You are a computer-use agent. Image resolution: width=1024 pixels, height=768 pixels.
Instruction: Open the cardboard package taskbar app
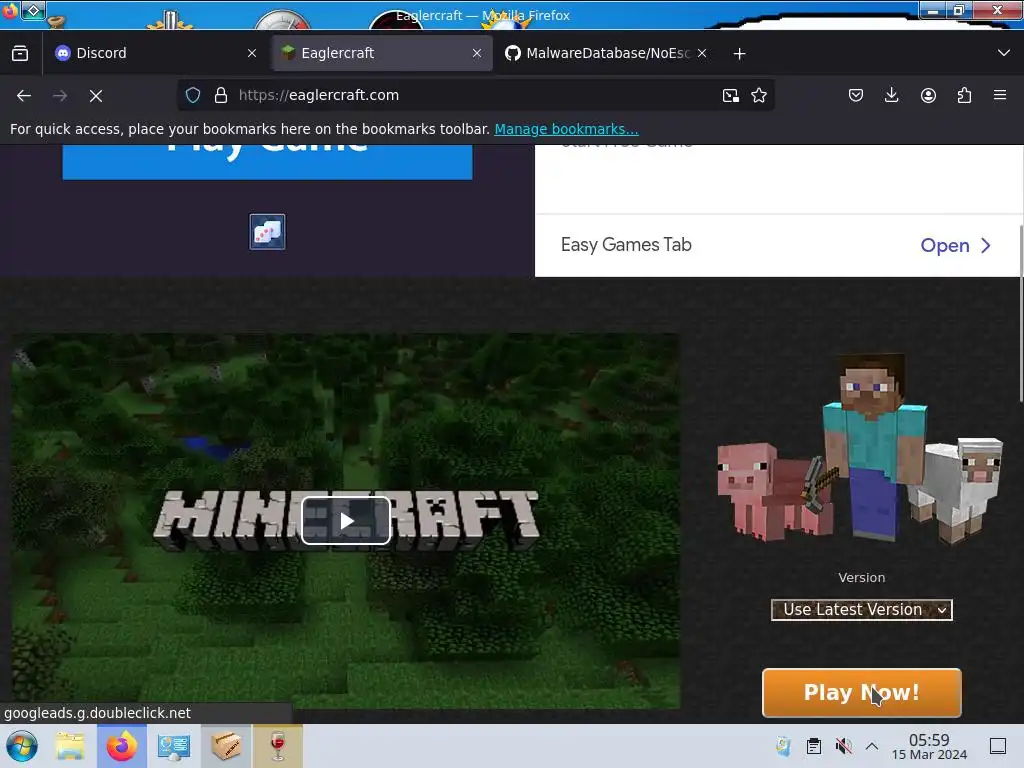pos(226,746)
